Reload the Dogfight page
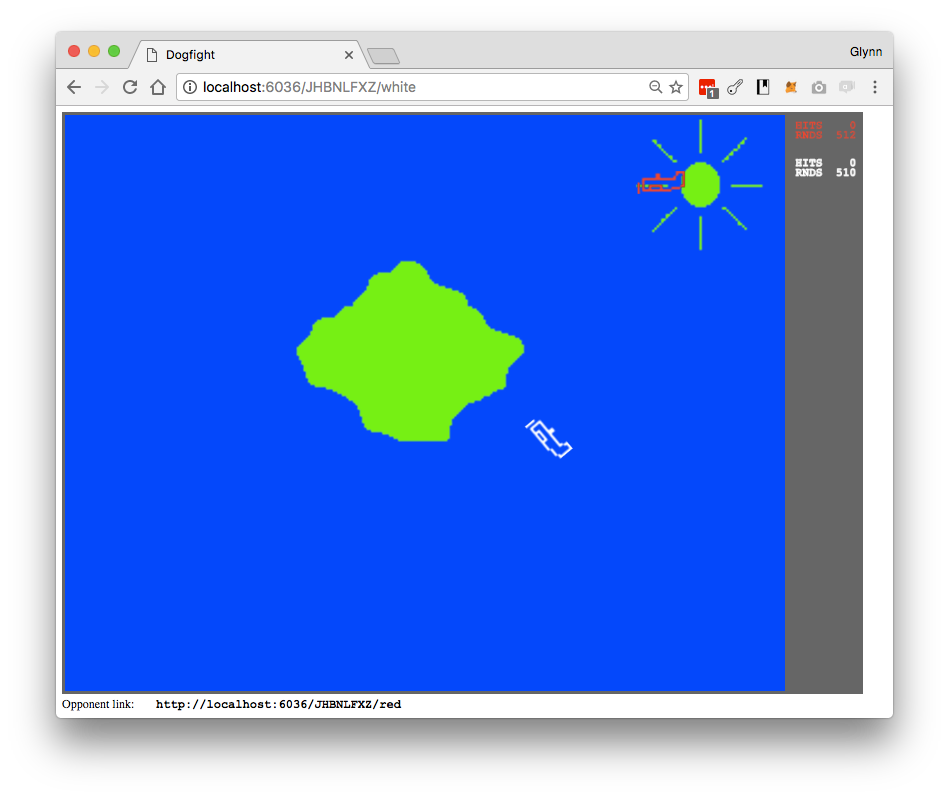This screenshot has height=798, width=949. (129, 87)
